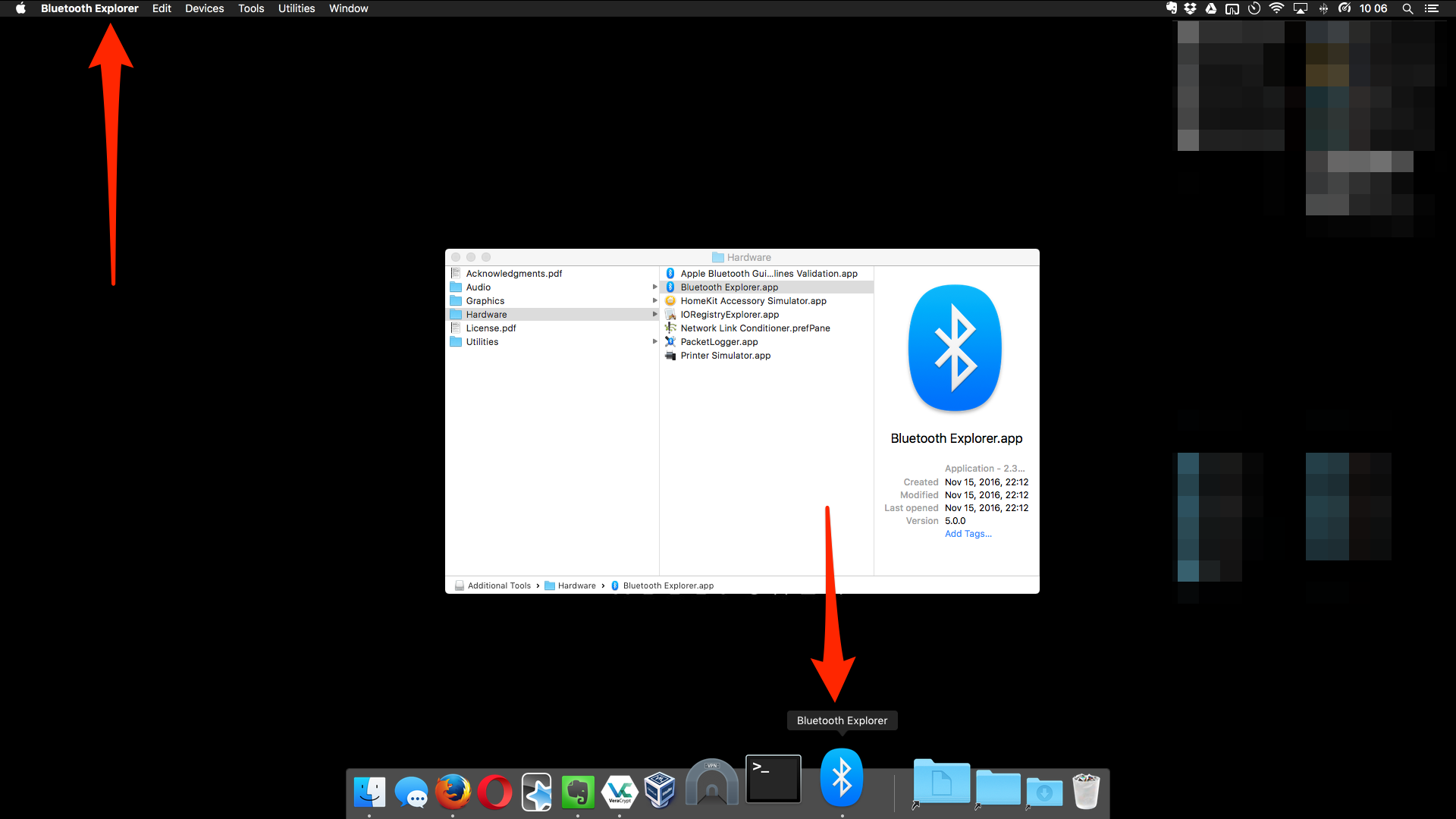Click the Add Tags link in the preview pane
1456x819 pixels.
tap(968, 533)
